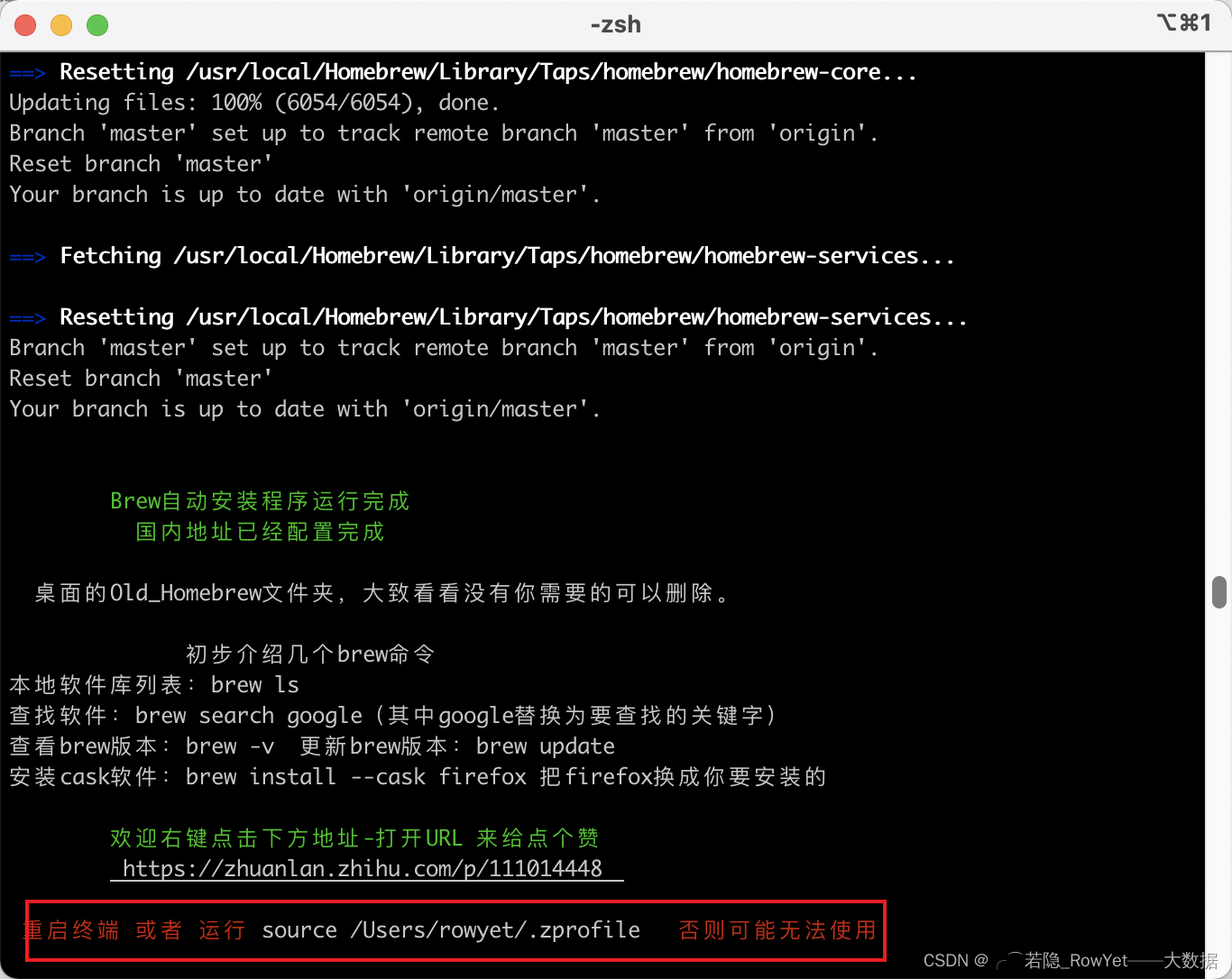Click 'Updating files: 100% (6054/6054), done.' line
Screen dimensions: 1232x979
[x=254, y=103]
